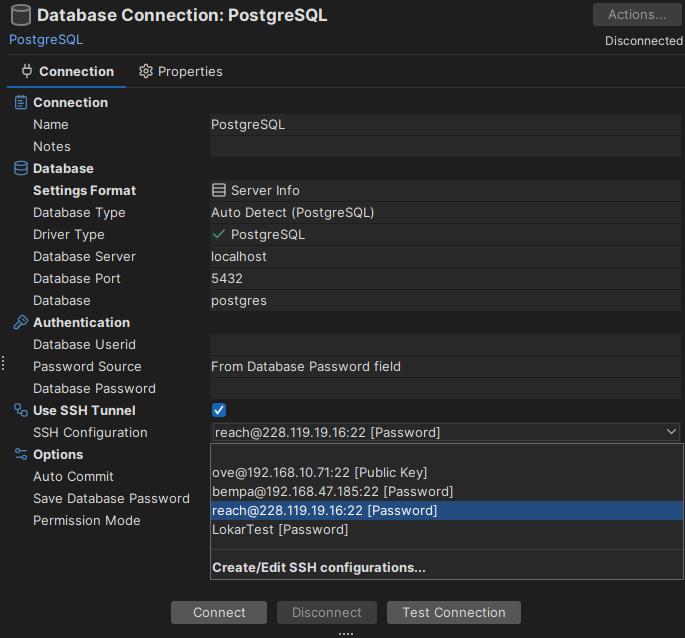685x638 pixels.
Task: Edit the Database postgres field
Action: (445, 300)
